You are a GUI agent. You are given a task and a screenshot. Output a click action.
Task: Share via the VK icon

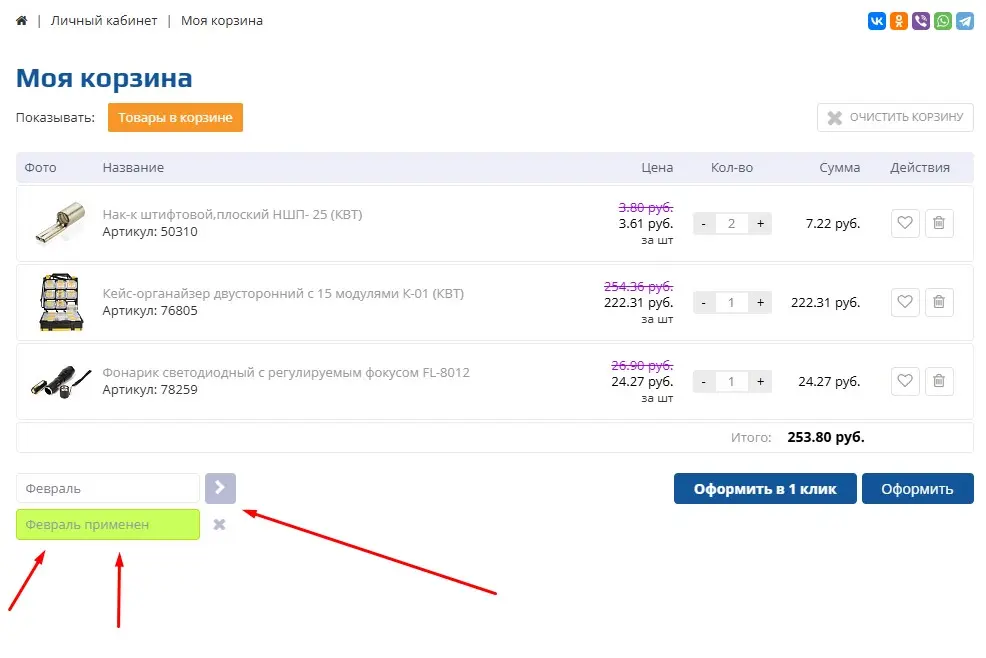pyautogui.click(x=877, y=21)
